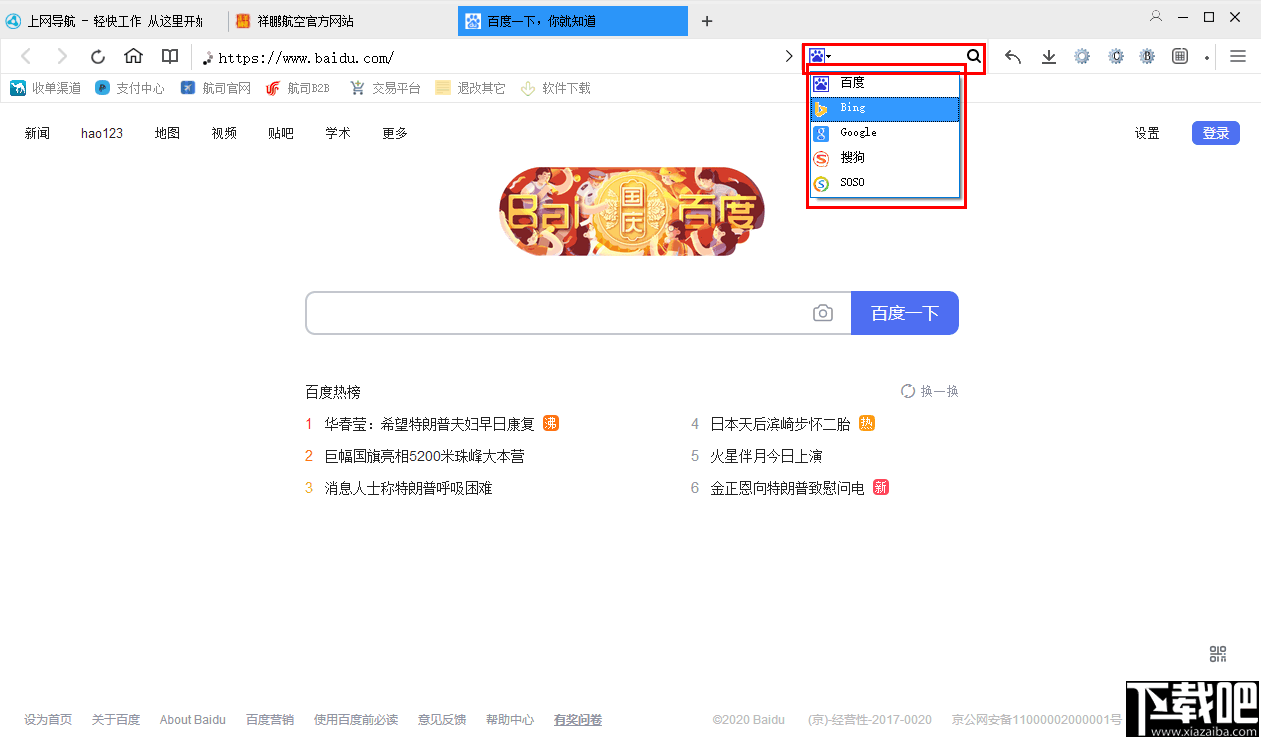Click the URL address bar
The height and width of the screenshot is (737, 1261).
click(490, 57)
